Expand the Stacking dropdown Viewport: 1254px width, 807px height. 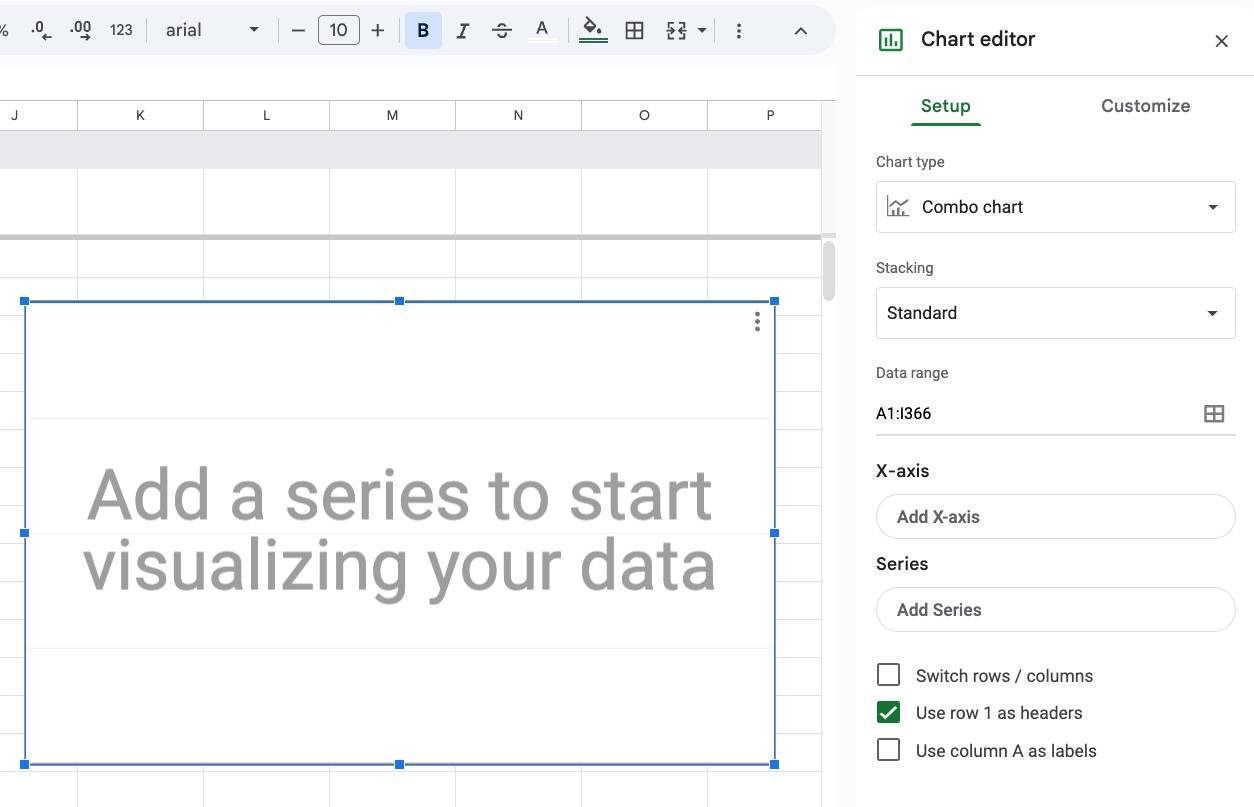[1055, 313]
